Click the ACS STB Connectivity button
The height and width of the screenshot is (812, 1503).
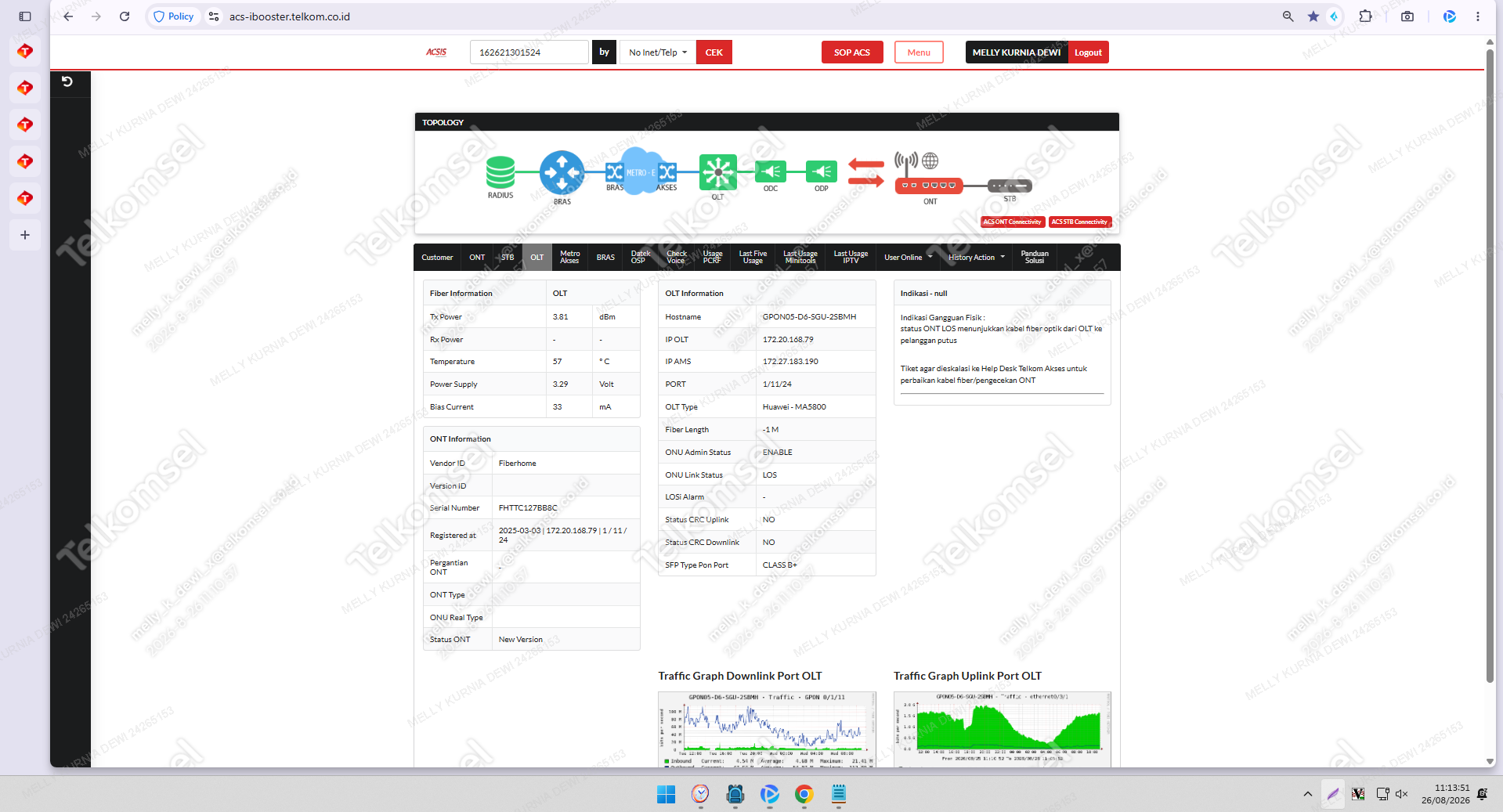[1079, 222]
